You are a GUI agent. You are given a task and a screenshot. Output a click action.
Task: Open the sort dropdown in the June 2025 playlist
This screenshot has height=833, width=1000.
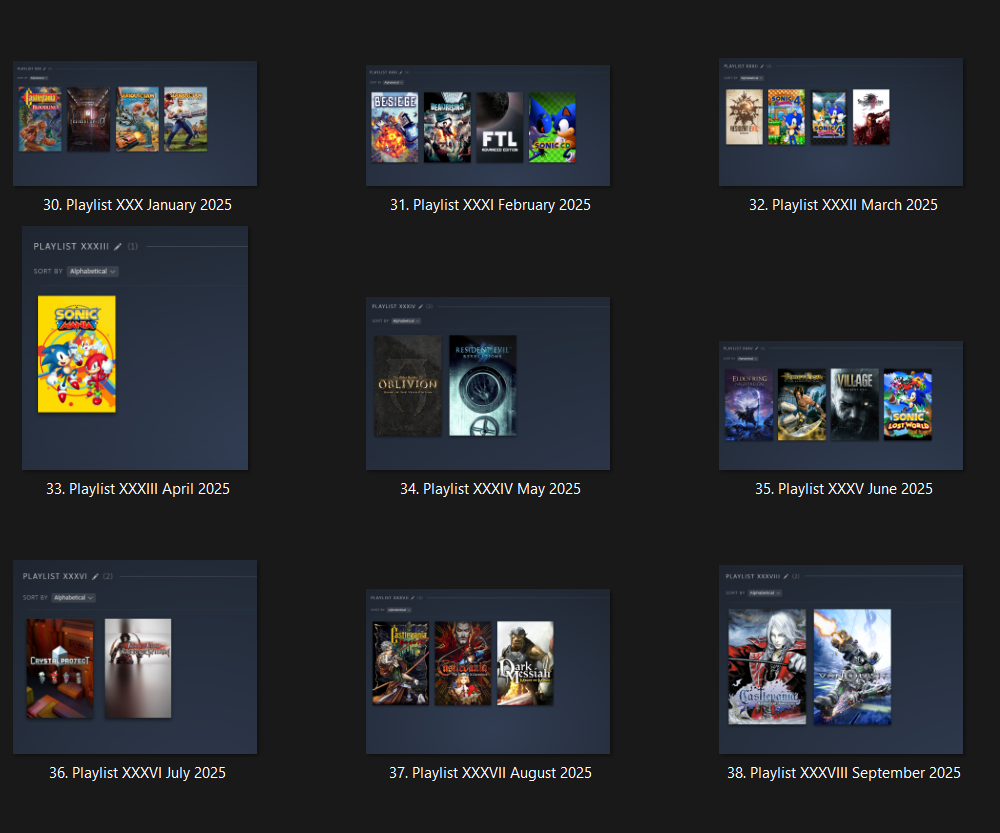747,358
